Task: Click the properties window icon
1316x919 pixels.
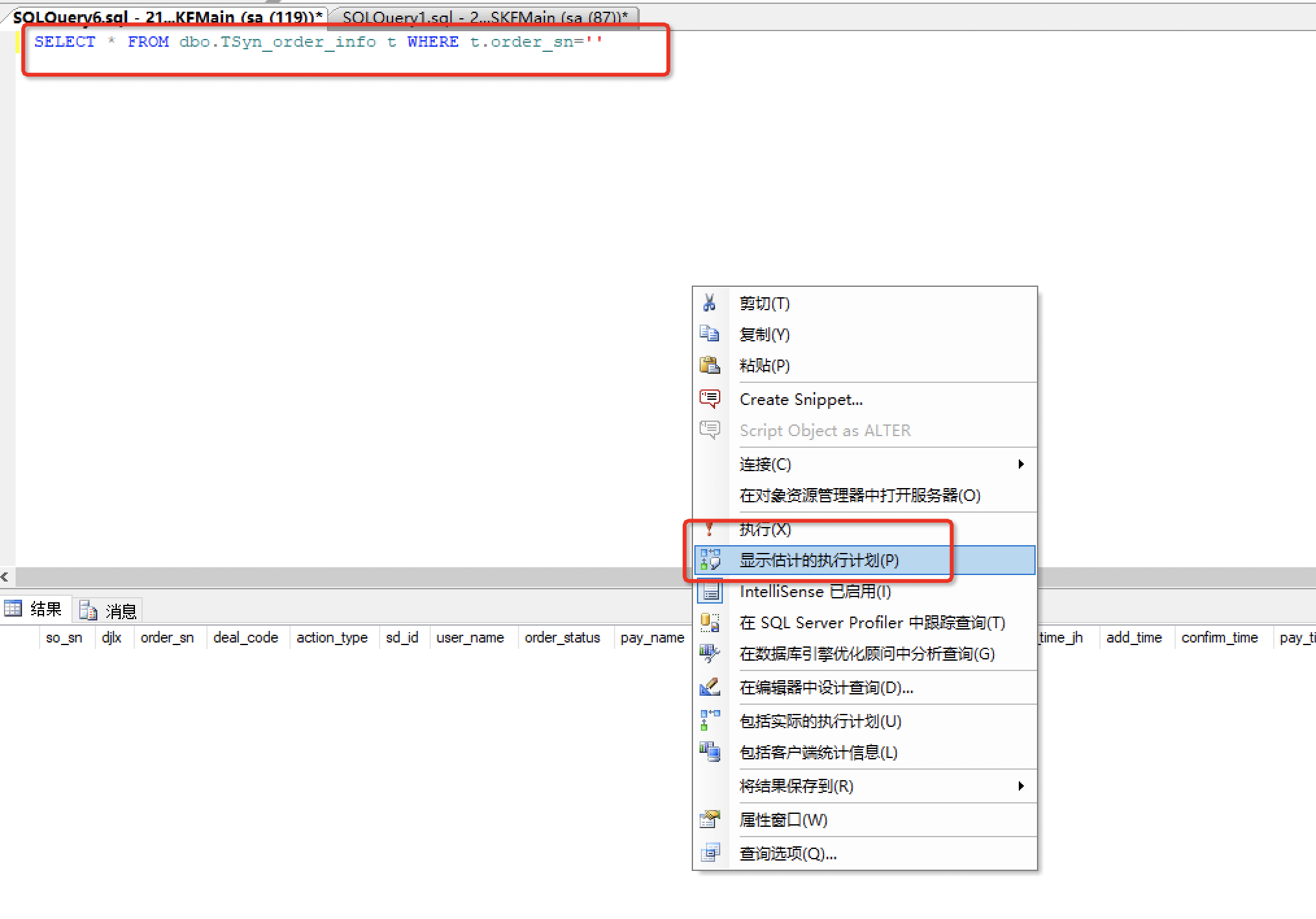Action: point(709,820)
